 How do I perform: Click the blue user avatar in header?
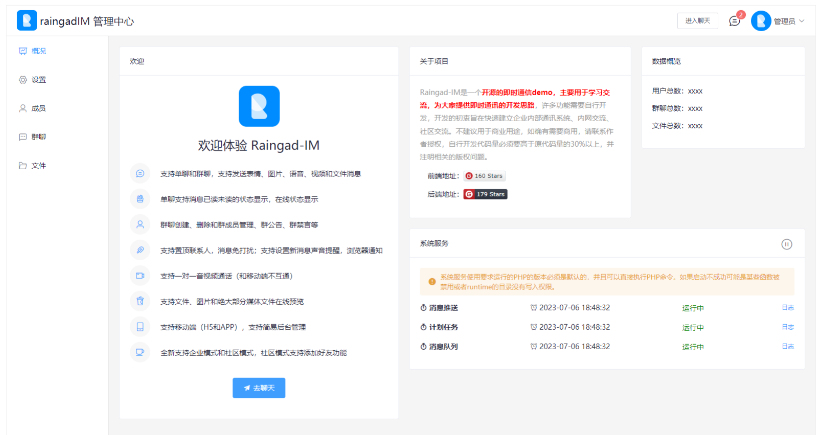pyautogui.click(x=761, y=20)
